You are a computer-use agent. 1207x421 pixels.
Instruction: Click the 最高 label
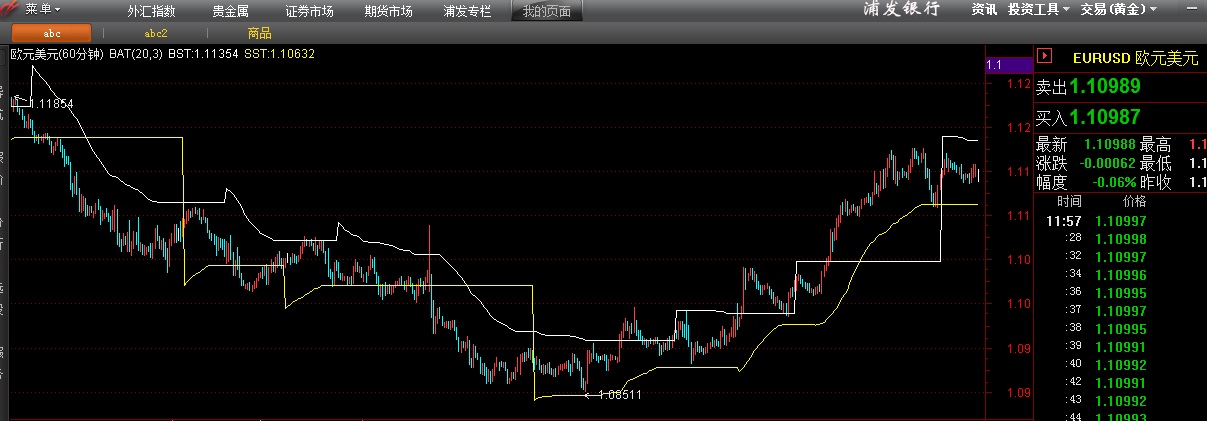click(1155, 145)
